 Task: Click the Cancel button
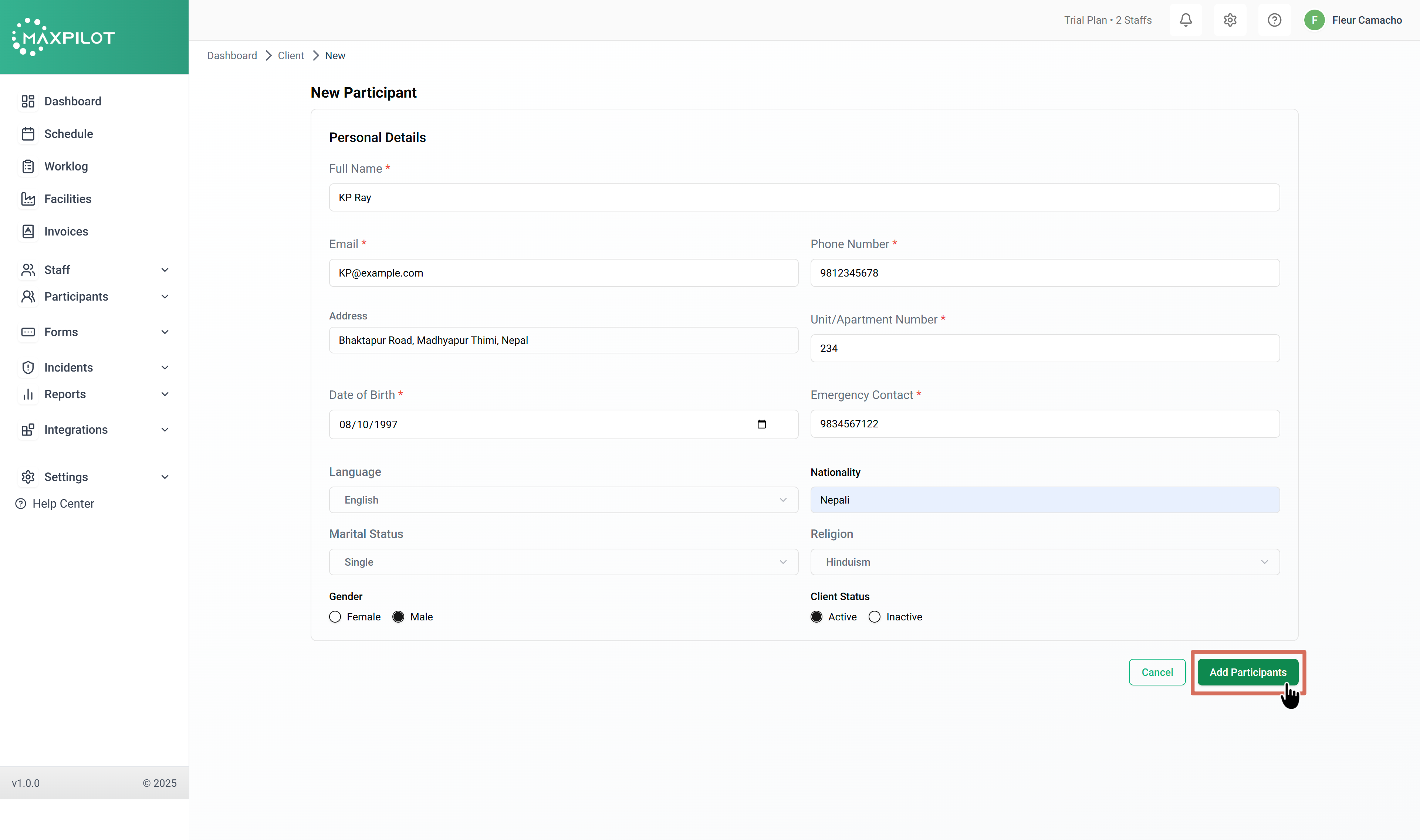click(1157, 672)
